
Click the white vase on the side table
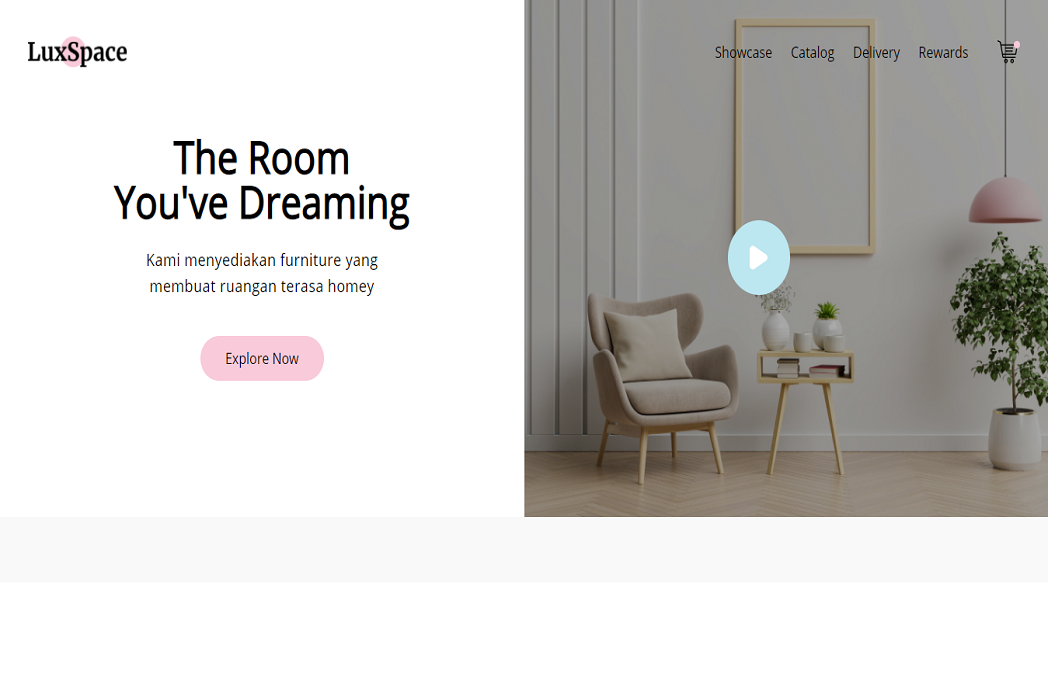(x=775, y=329)
